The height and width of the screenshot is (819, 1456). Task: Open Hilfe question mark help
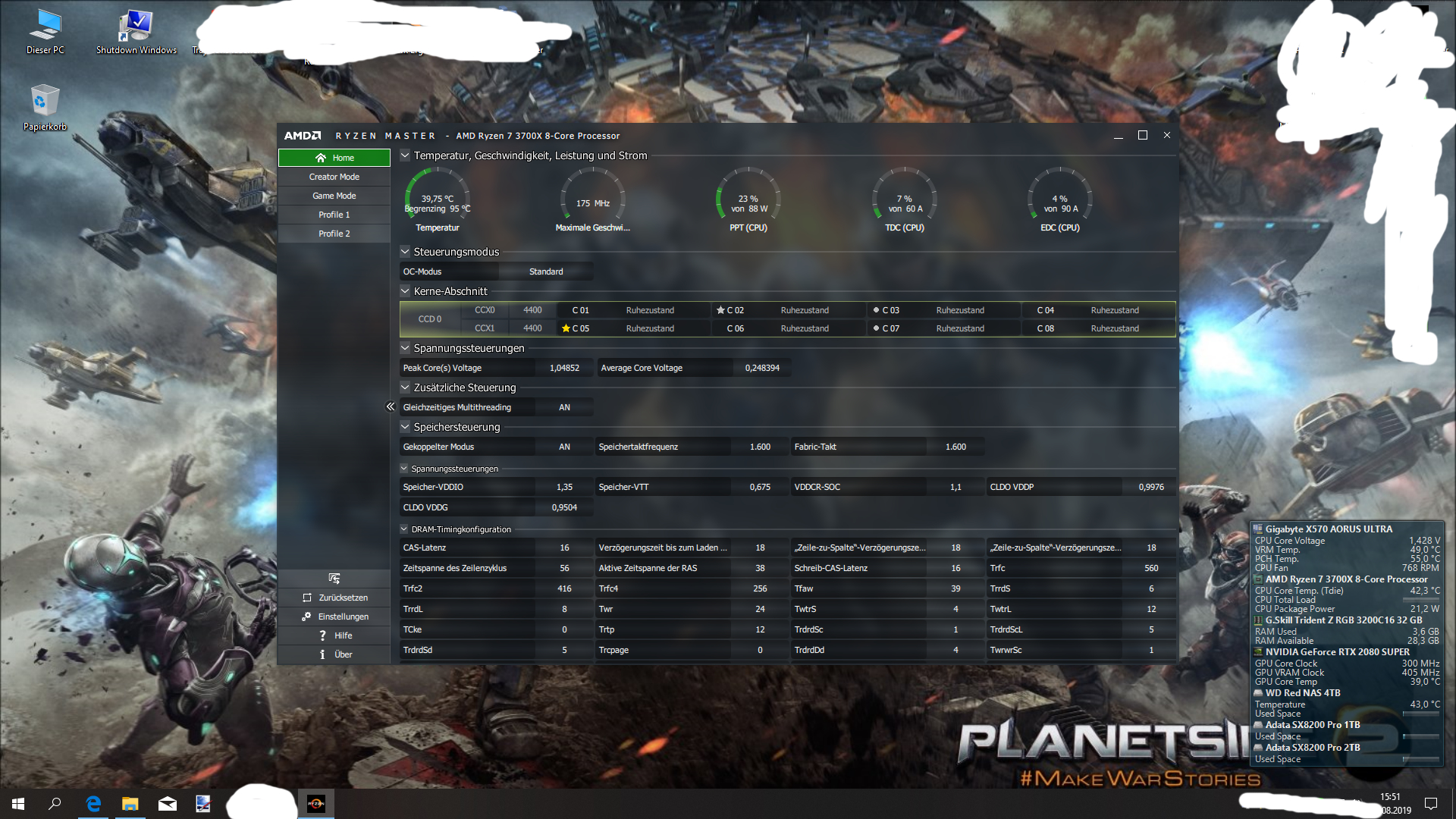(323, 635)
